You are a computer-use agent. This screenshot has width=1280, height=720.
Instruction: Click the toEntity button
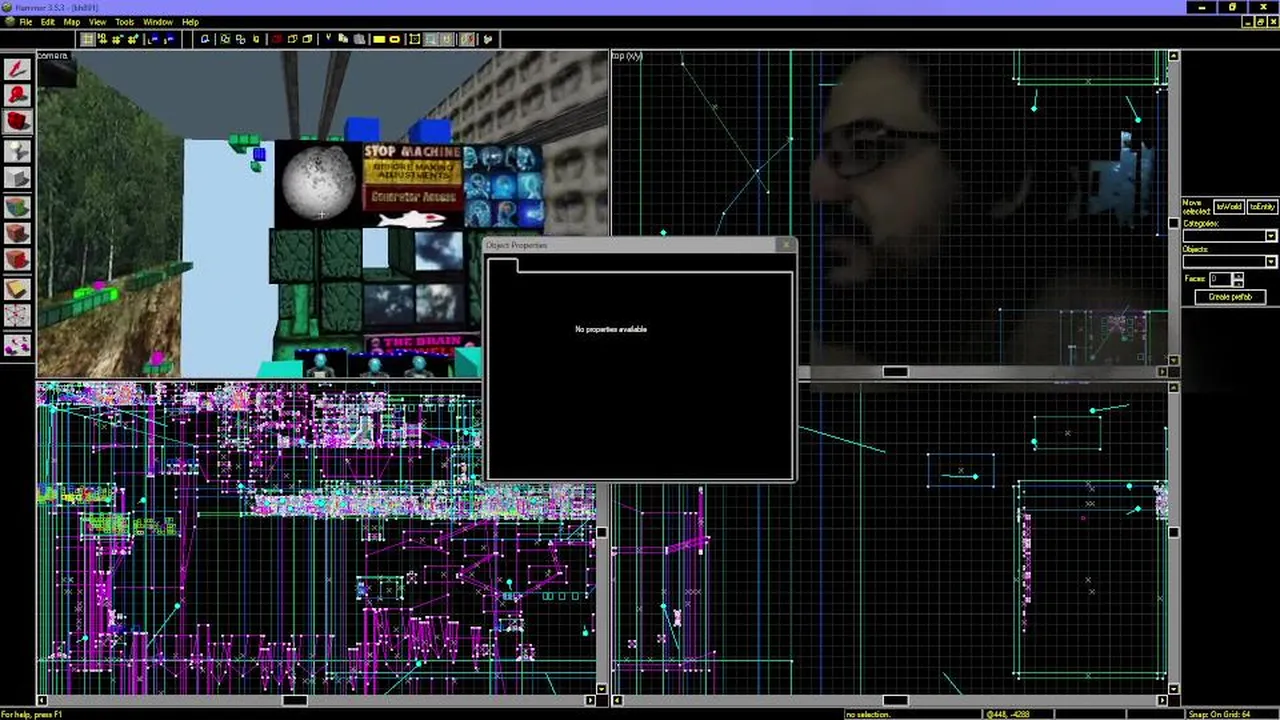pos(1262,207)
